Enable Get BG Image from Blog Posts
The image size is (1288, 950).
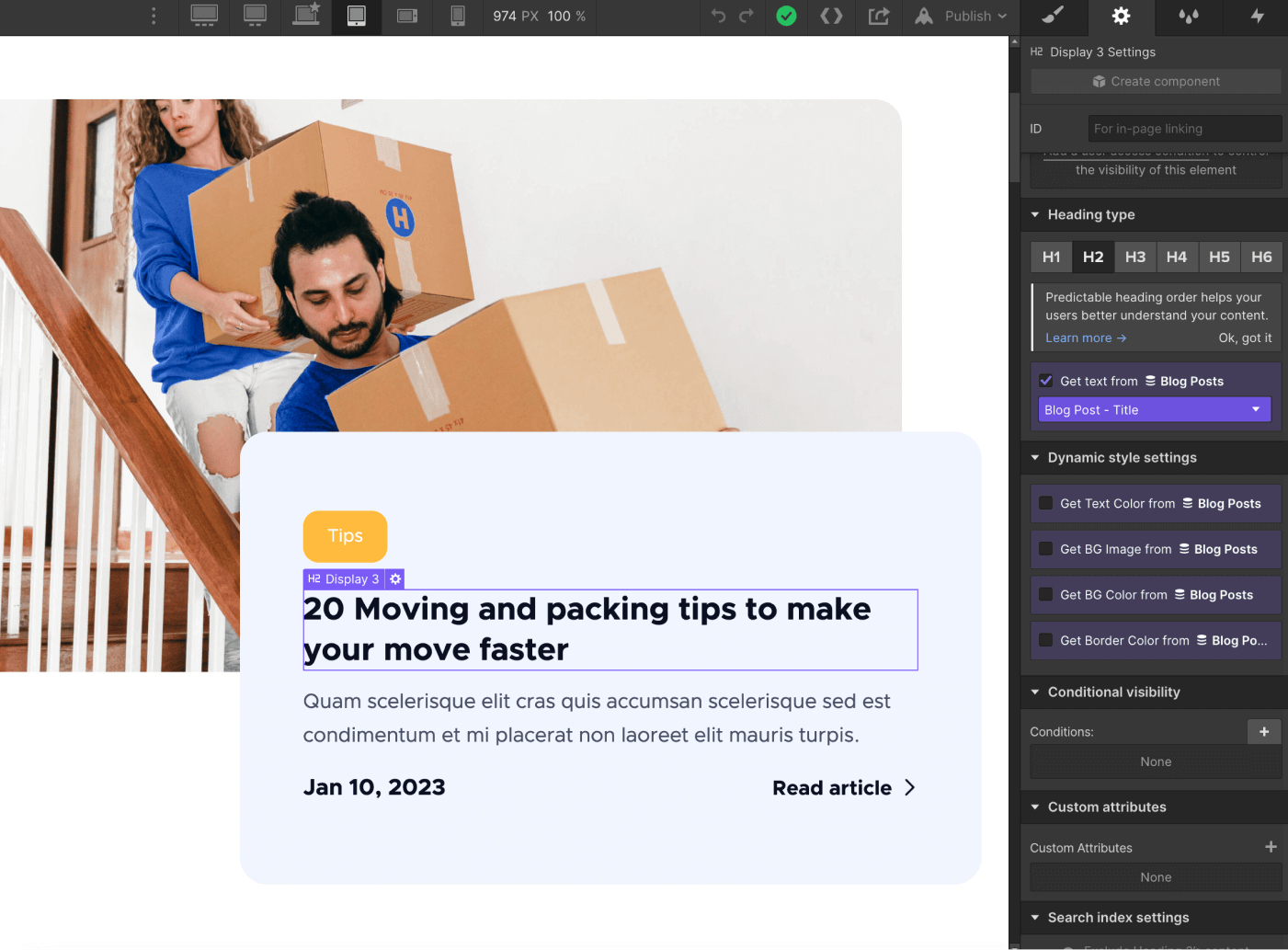pos(1045,549)
